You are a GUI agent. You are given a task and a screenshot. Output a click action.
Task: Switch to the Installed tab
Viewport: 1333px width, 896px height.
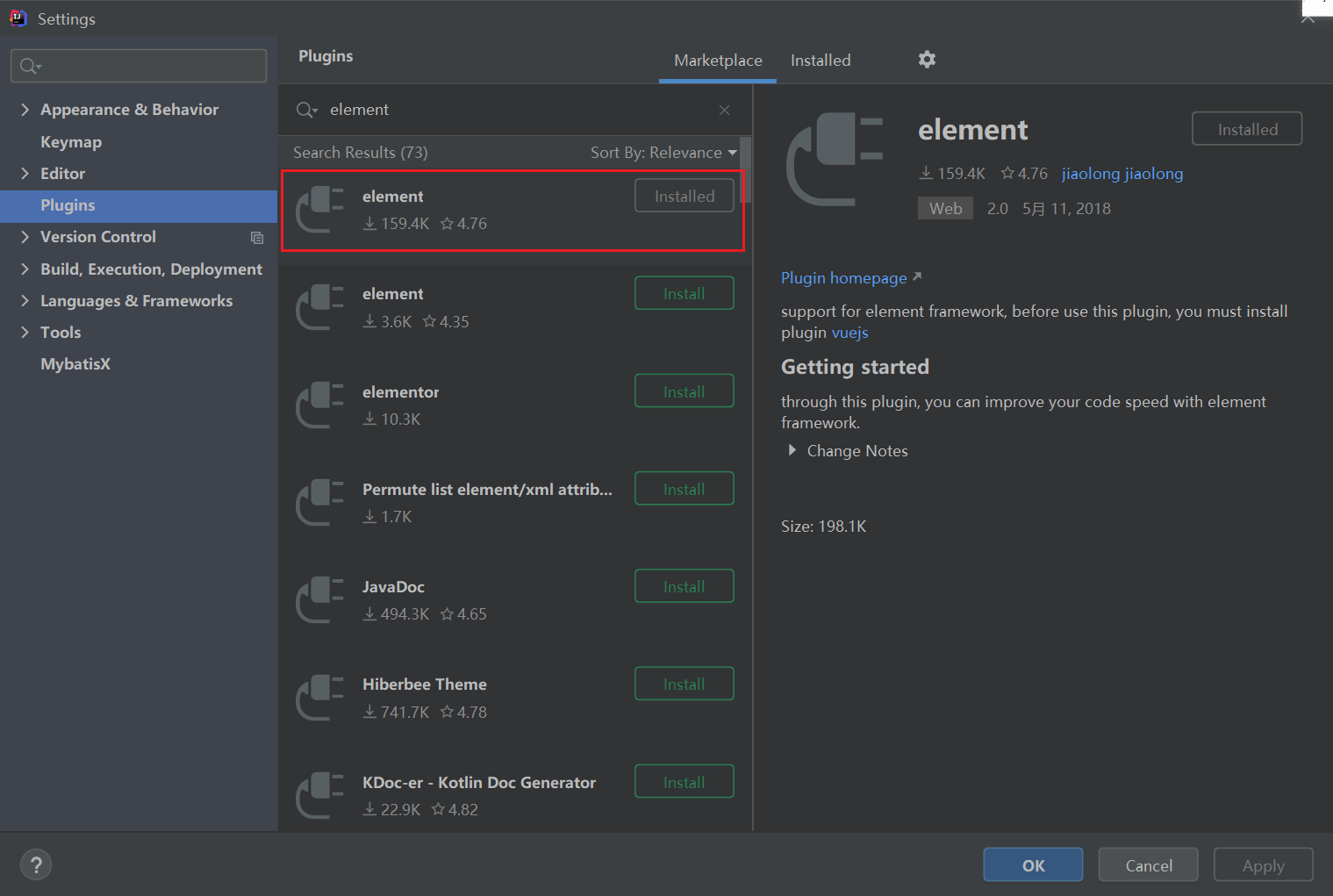[x=821, y=61]
